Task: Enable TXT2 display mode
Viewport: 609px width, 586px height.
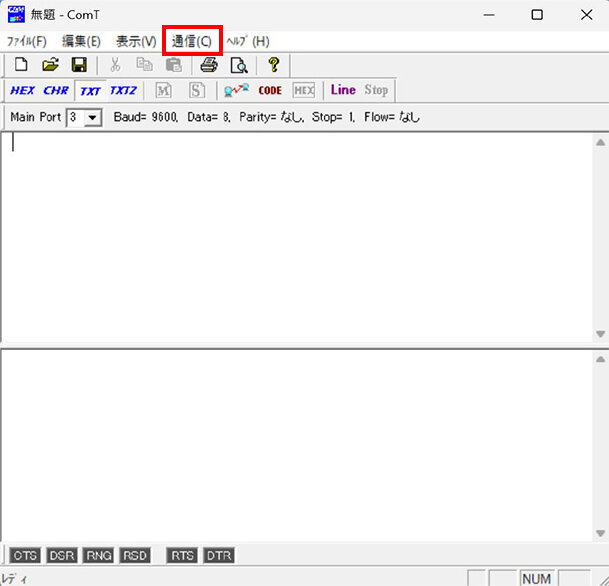Action: point(123,90)
